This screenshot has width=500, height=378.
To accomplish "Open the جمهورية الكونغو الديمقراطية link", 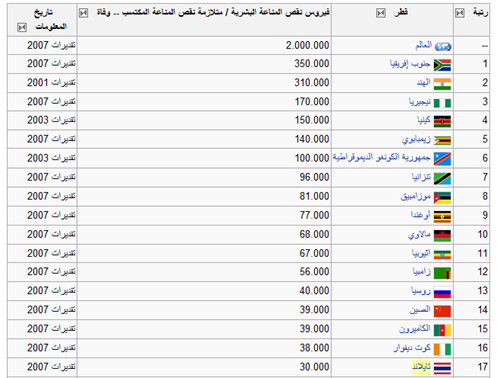I will 382,157.
